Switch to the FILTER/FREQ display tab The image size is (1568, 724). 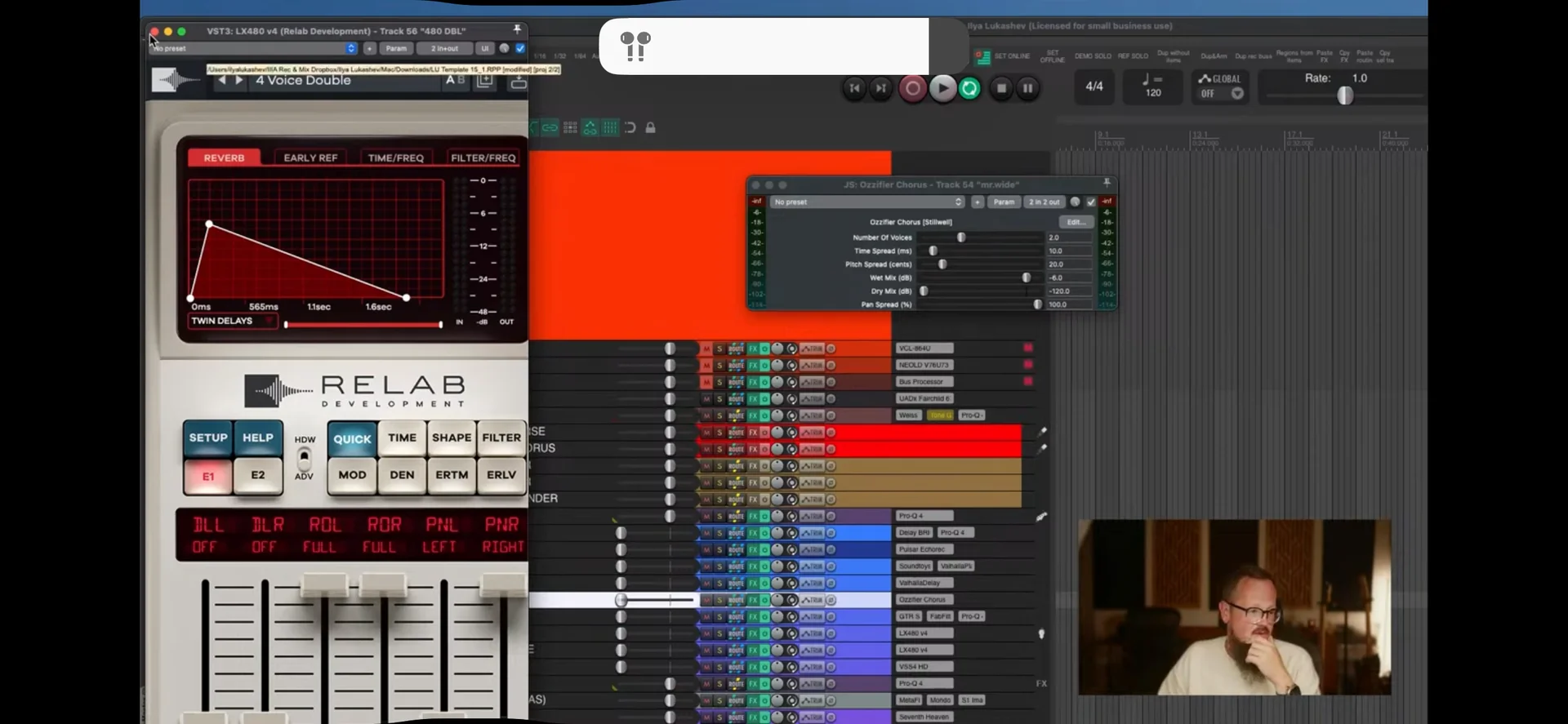483,158
